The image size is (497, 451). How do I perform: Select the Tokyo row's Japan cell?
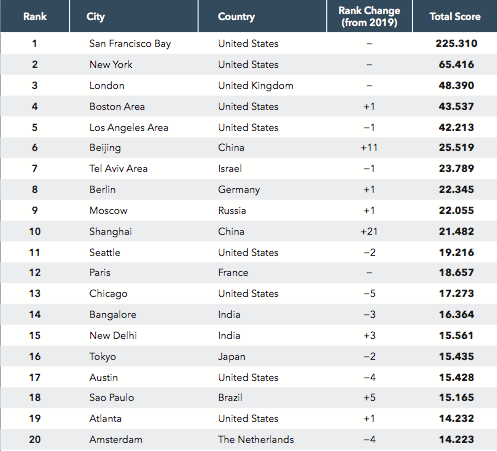(232, 357)
